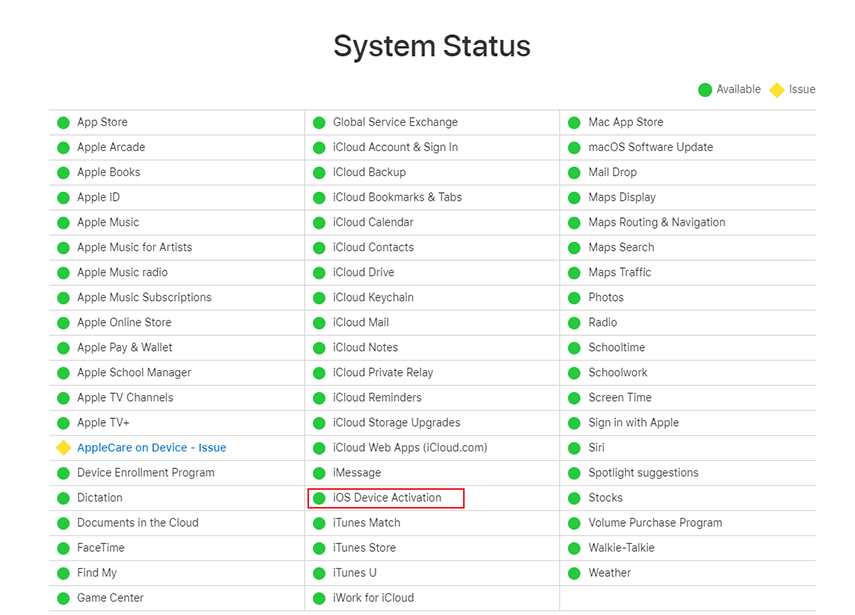Image resolution: width=855 pixels, height=615 pixels.
Task: Select the Sign in with Apple entry
Action: coord(633,423)
